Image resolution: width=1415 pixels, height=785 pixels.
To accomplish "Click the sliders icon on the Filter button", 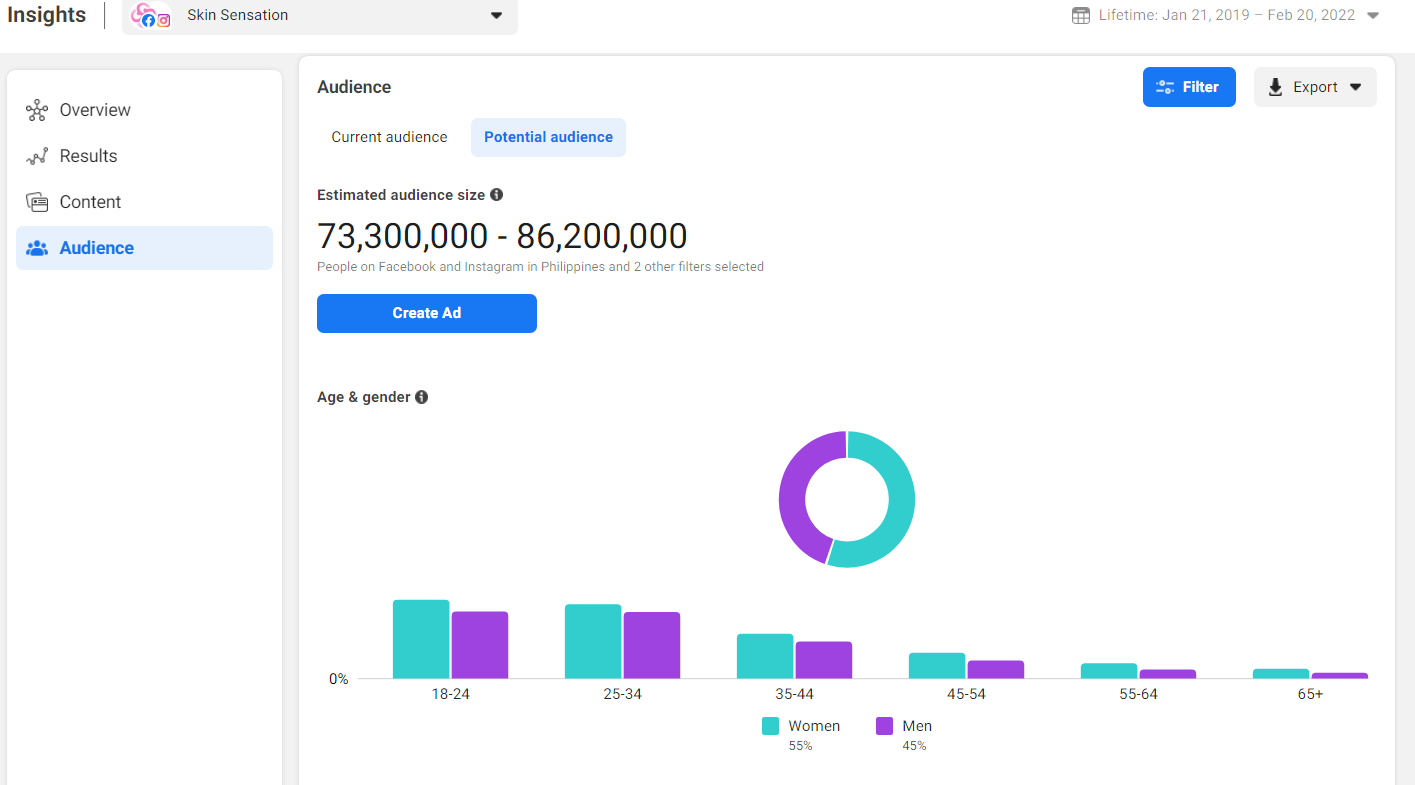I will click(1165, 87).
